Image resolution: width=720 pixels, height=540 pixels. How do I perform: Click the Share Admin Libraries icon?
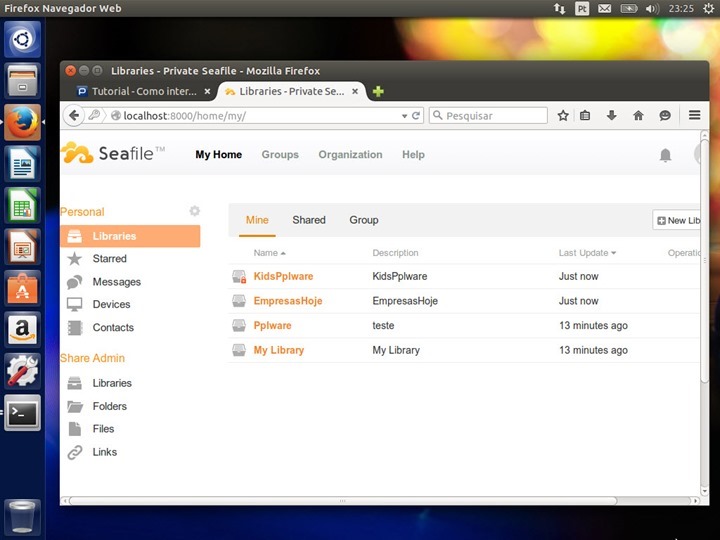[x=74, y=383]
